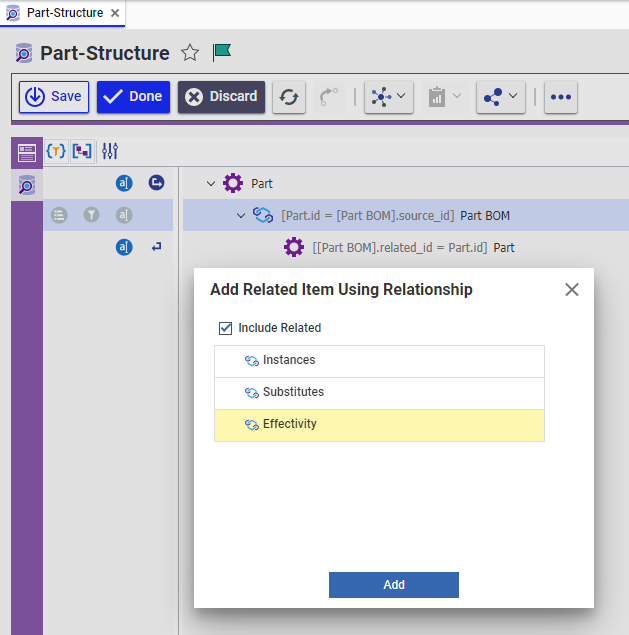This screenshot has width=629, height=635.
Task: Click the bracketed structure mapping icon
Action: tap(82, 151)
